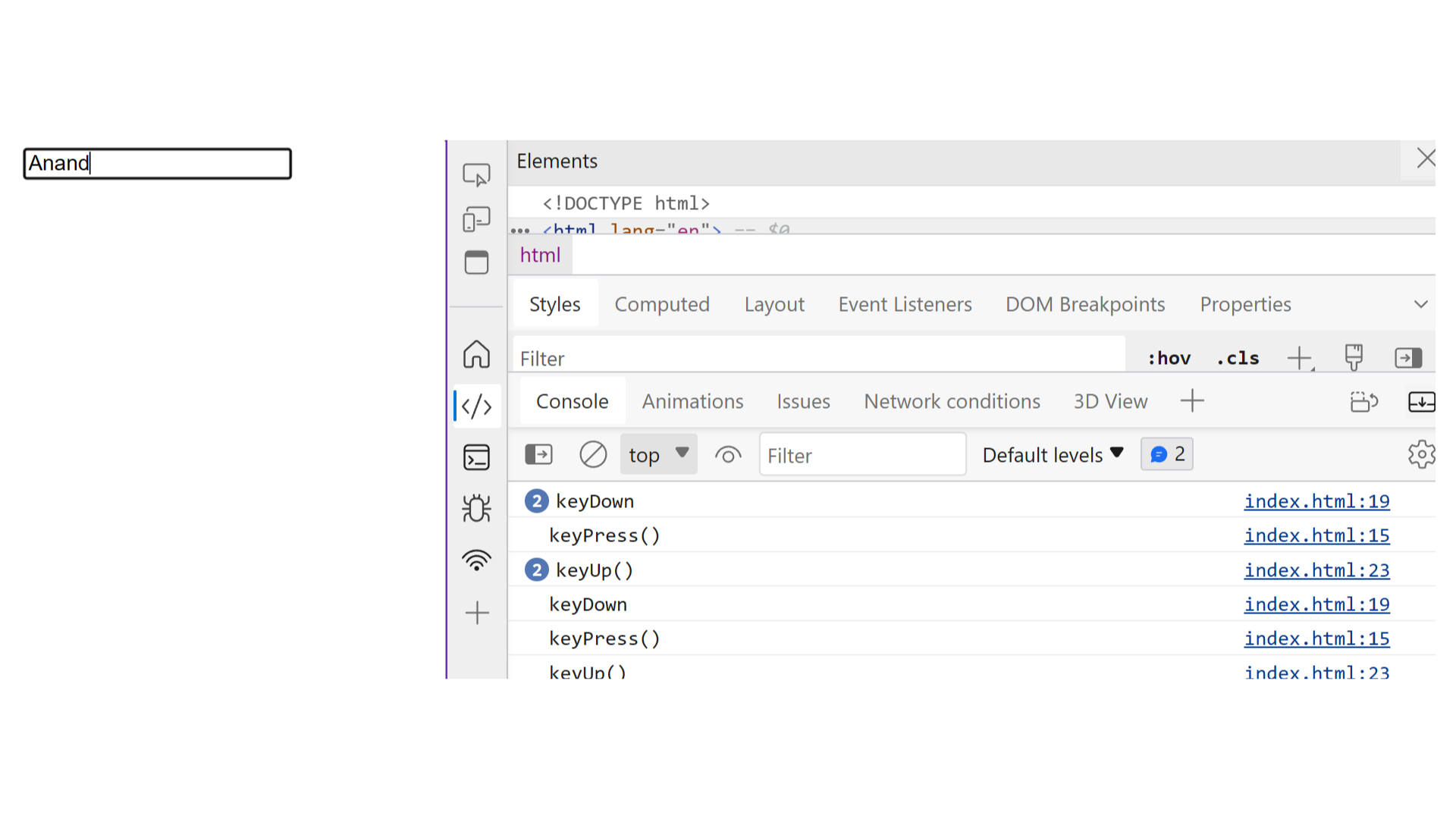Switch to the Computed tab
The width and height of the screenshot is (1456, 819).
click(x=661, y=304)
